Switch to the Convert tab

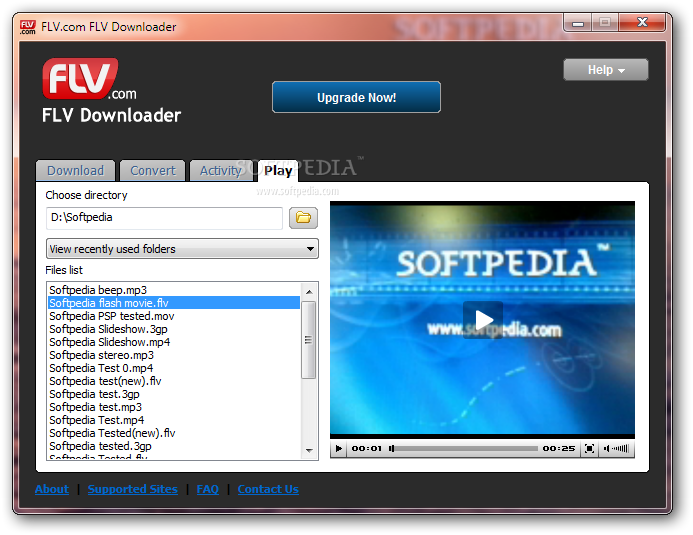point(152,171)
